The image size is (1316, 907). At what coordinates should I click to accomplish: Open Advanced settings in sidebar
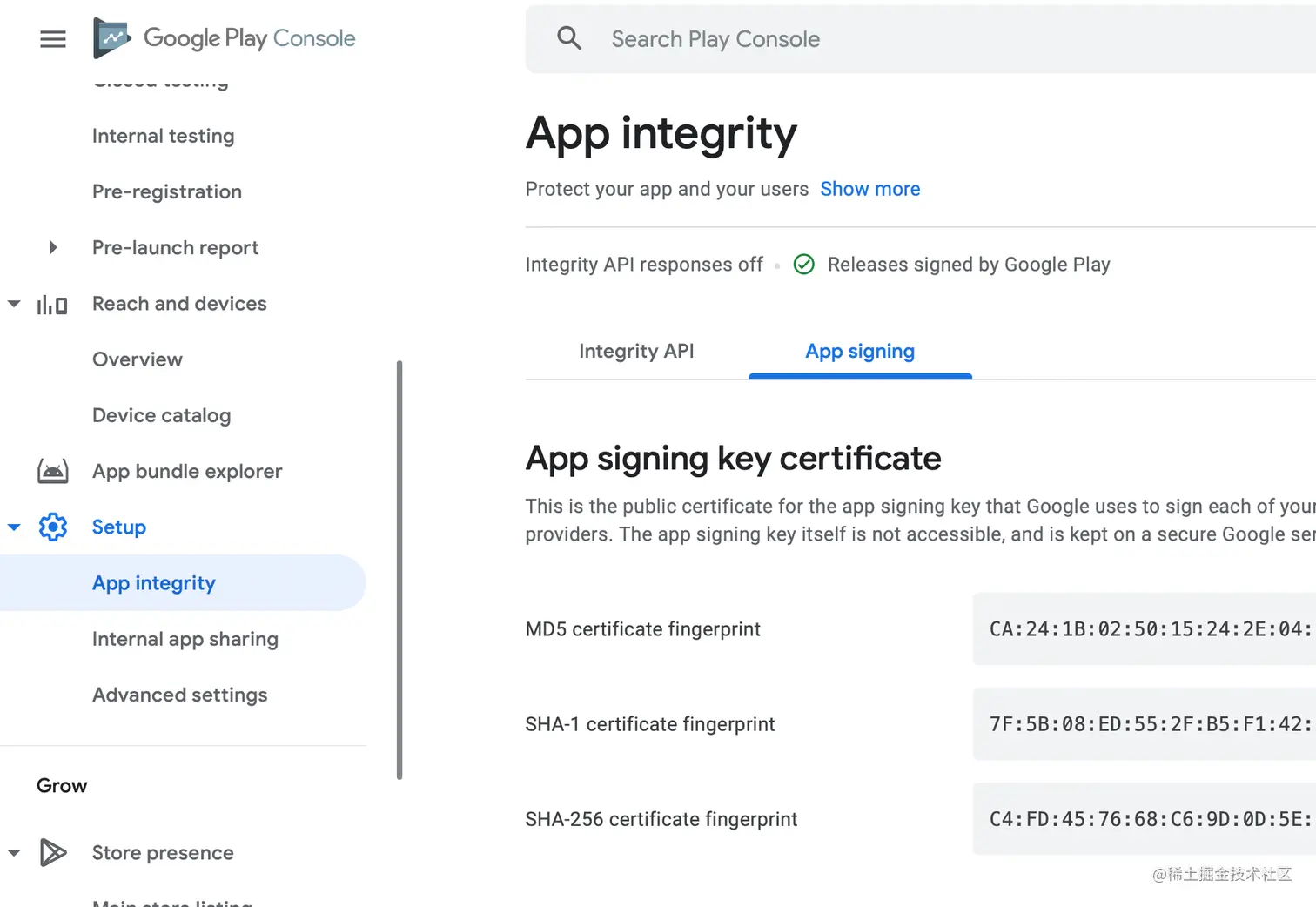tap(179, 695)
